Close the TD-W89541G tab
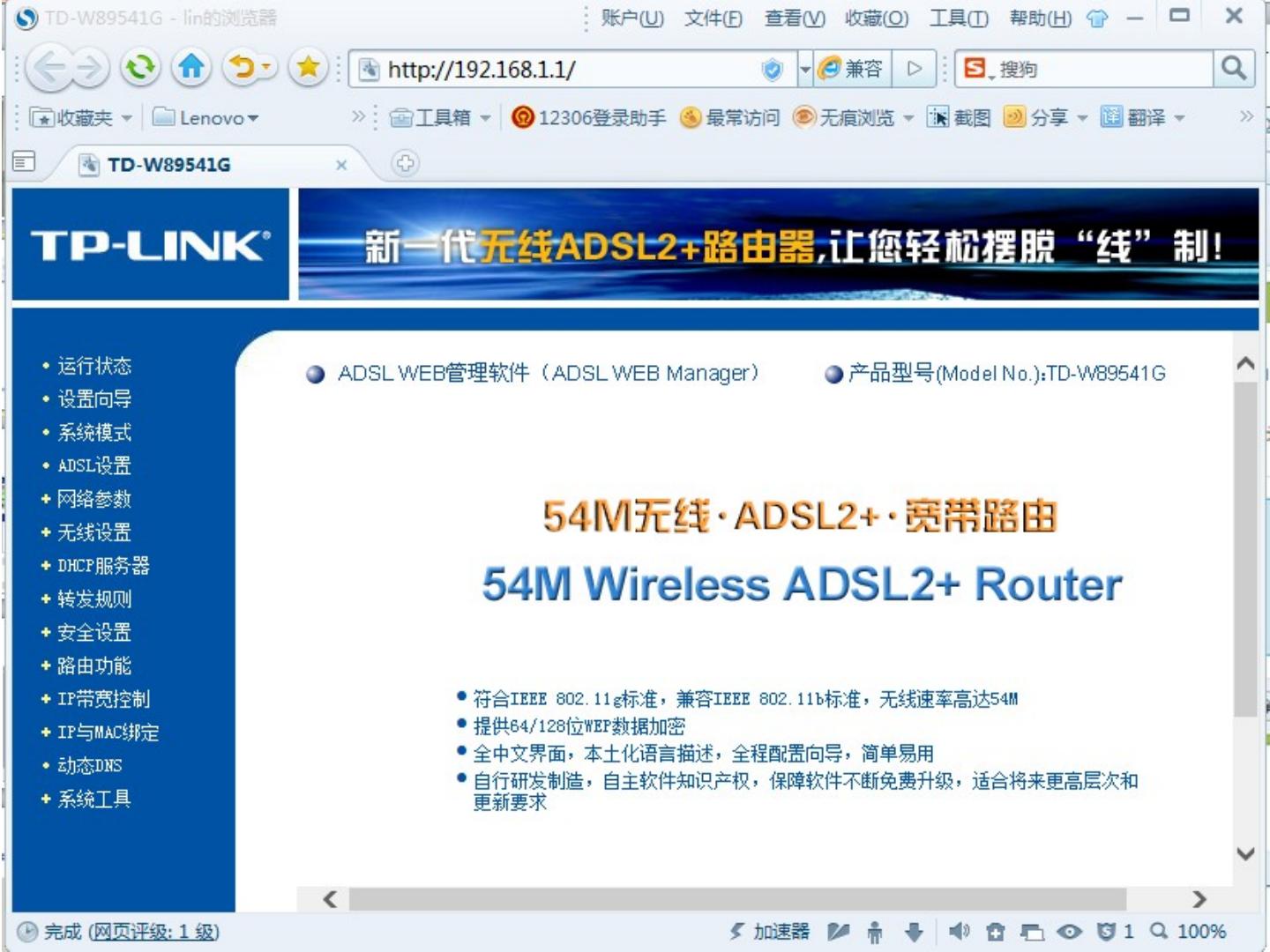Screen dimensions: 1270x952 coord(341,165)
